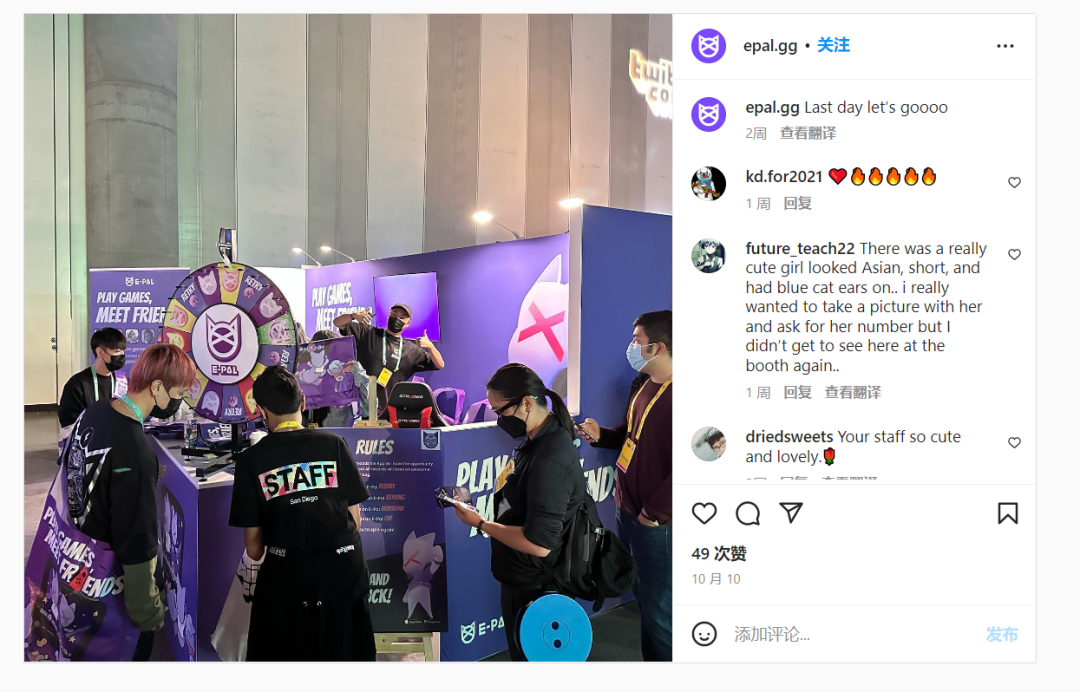Open the three-dot more options menu
The width and height of the screenshot is (1080, 692).
click(1005, 46)
